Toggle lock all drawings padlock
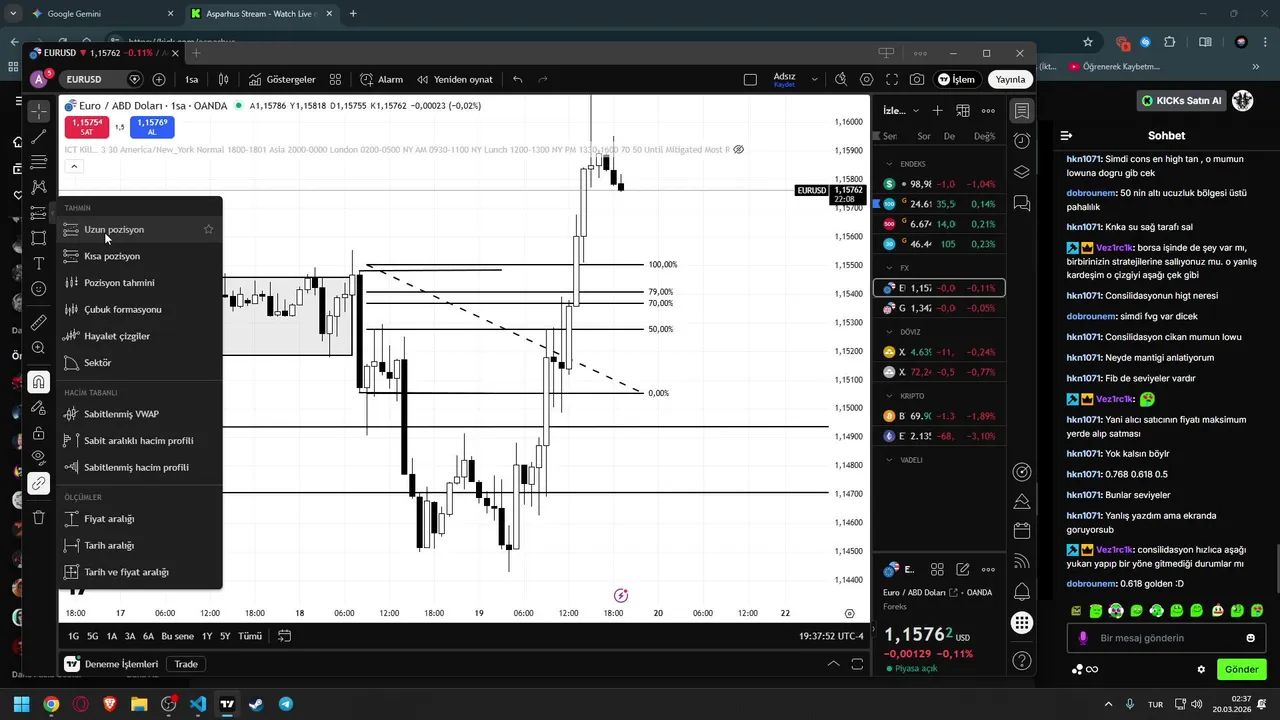The height and width of the screenshot is (720, 1280). [x=38, y=433]
